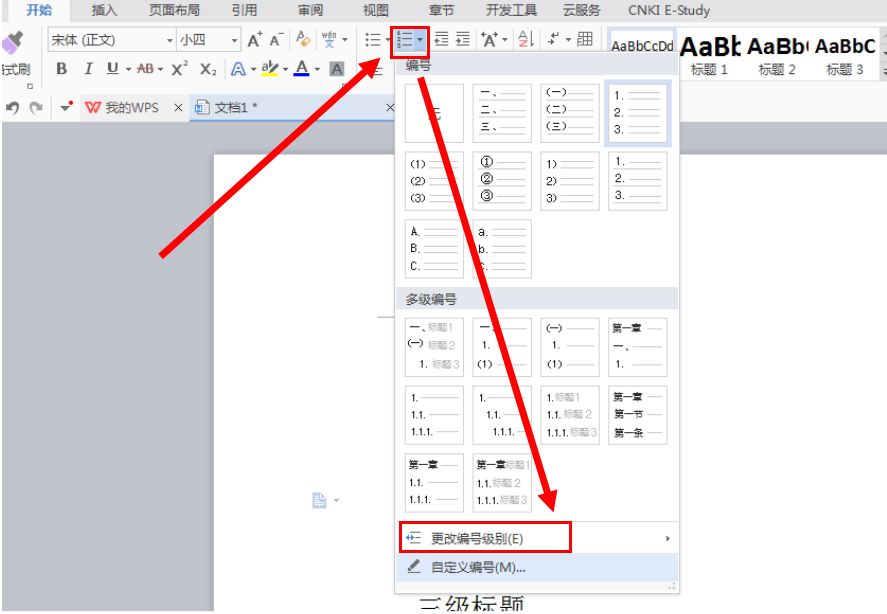
Task: Click the page layout icon beside document
Action: tap(320, 500)
